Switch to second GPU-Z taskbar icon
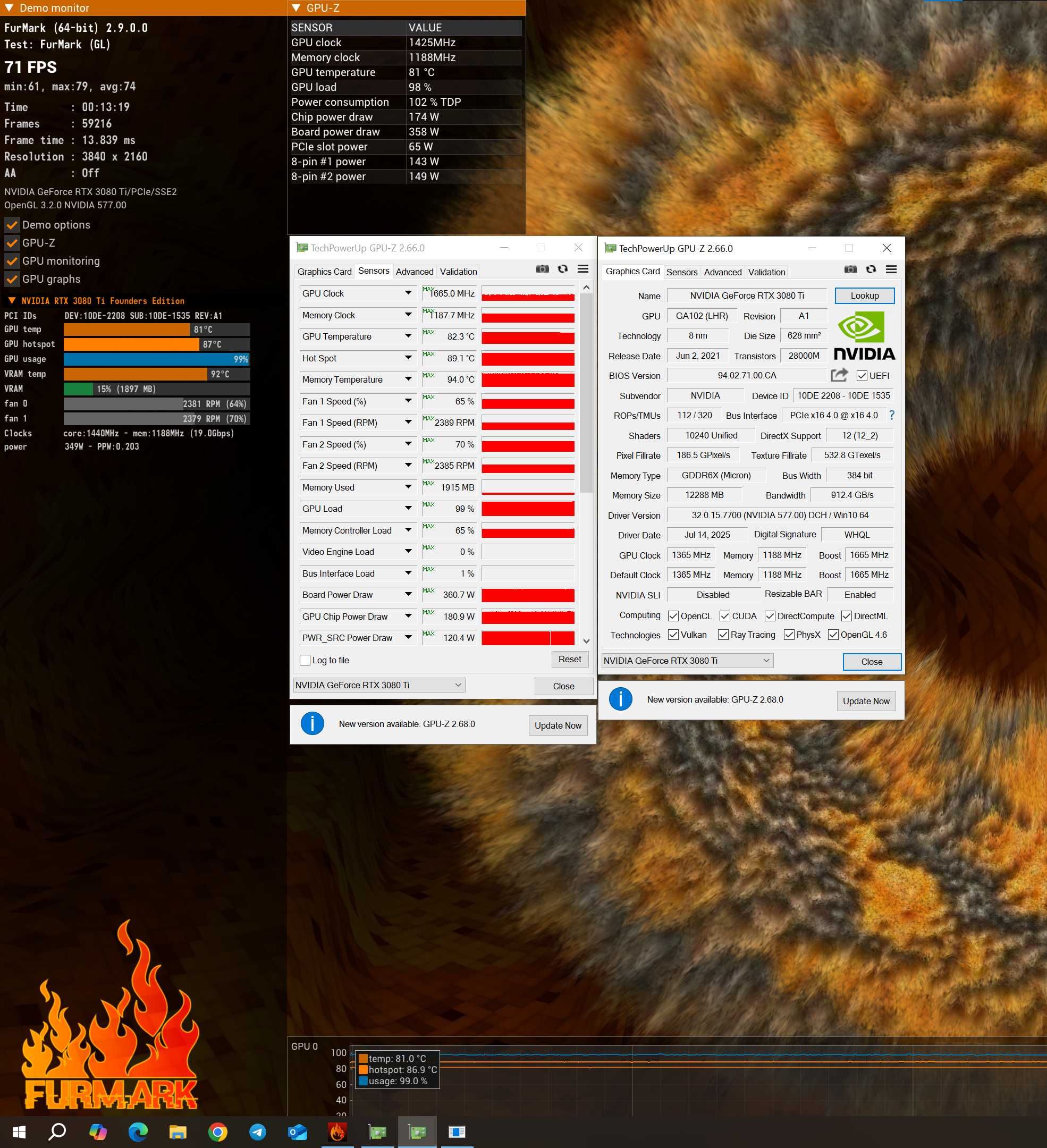The height and width of the screenshot is (1148, 1047). (417, 1132)
